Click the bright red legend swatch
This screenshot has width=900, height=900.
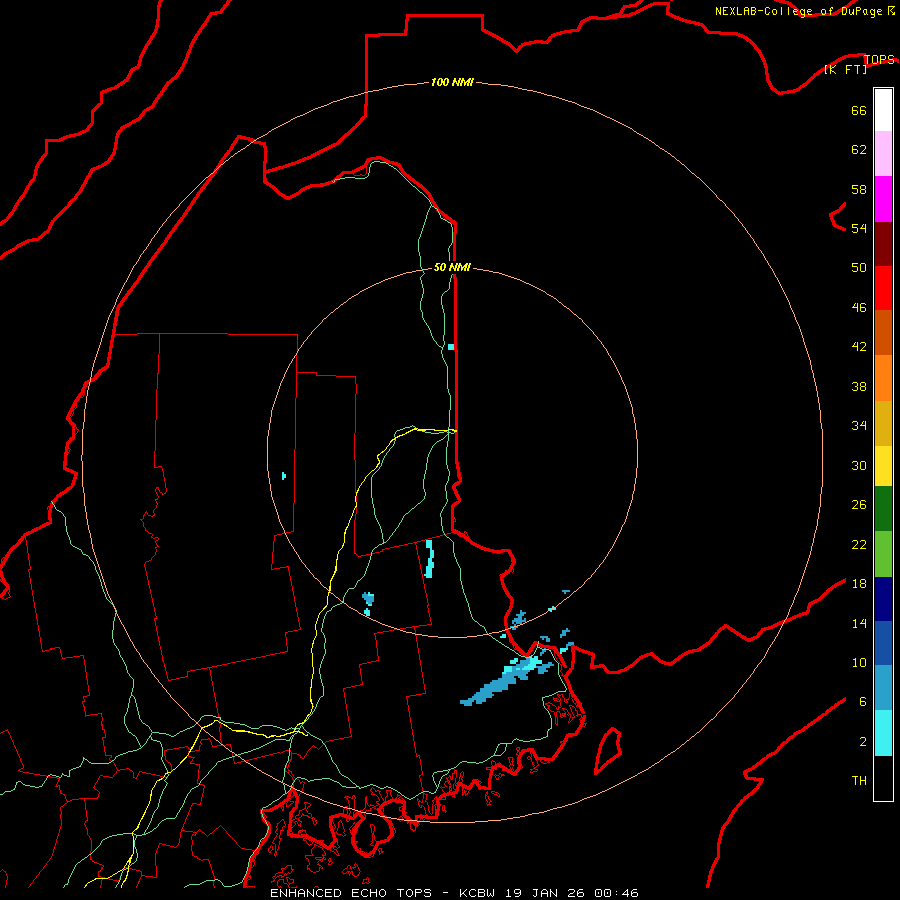883,288
